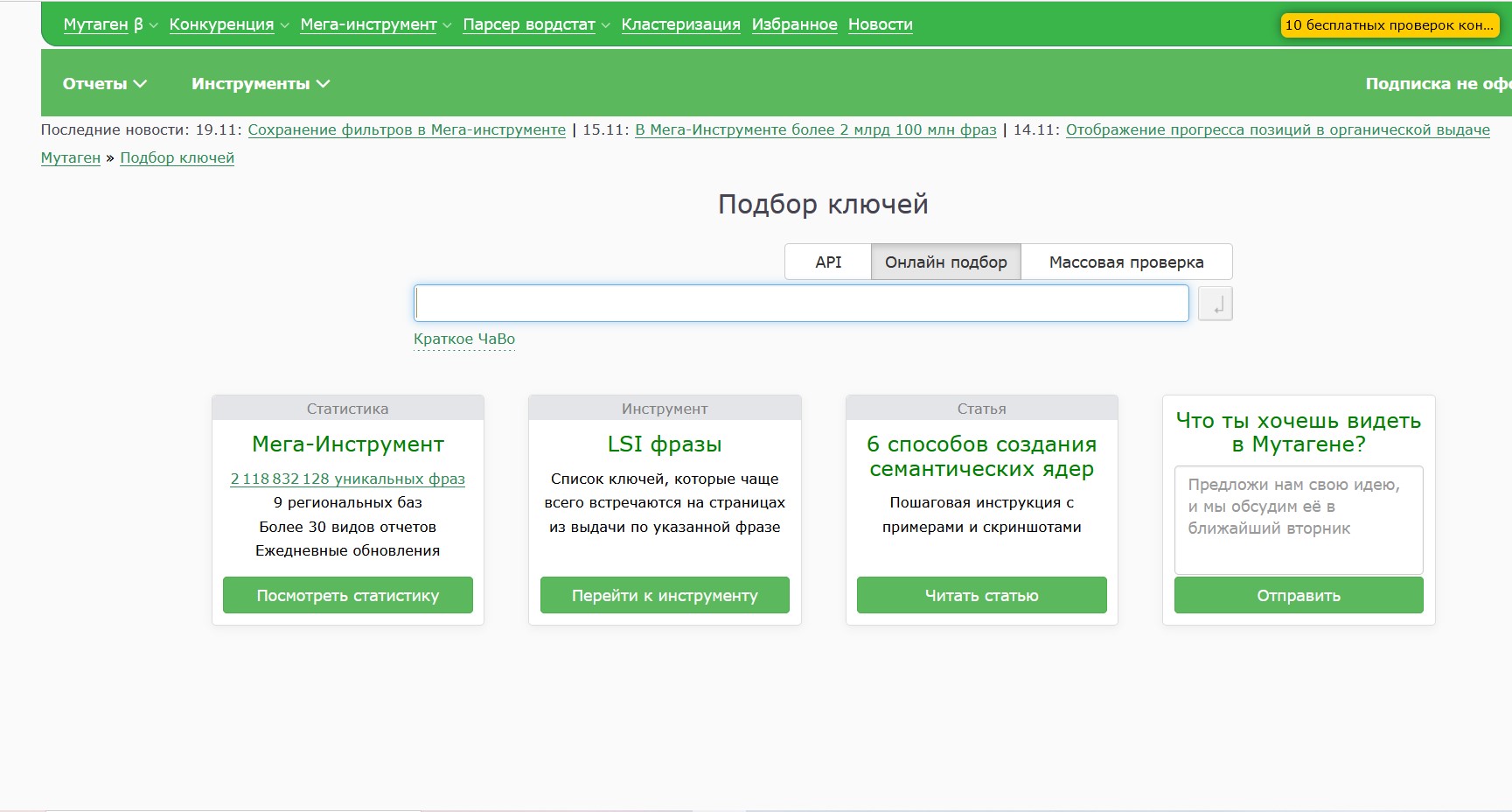Click the yellow free checks banner
1512x812 pixels.
[x=1389, y=25]
